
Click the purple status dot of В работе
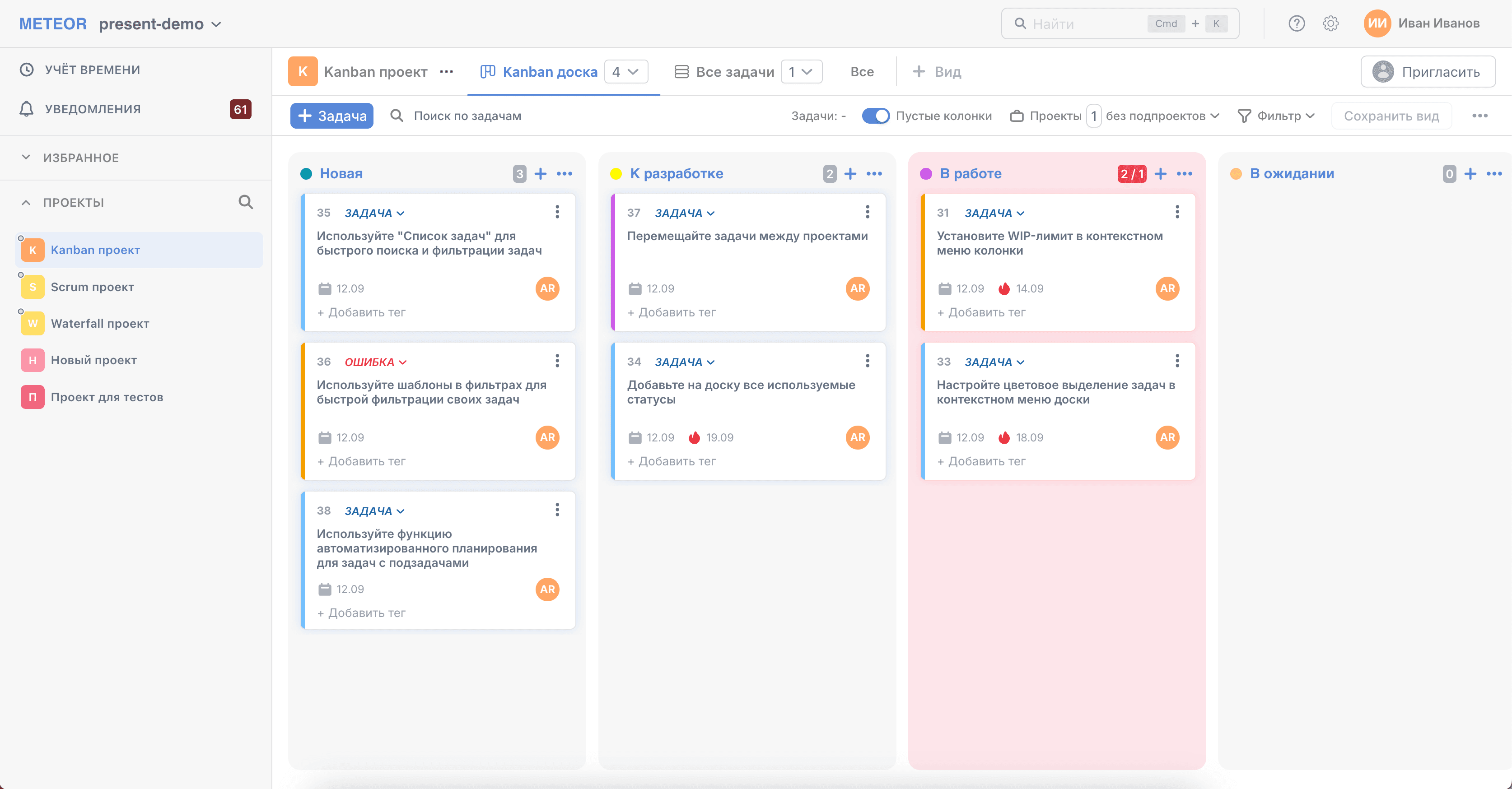[926, 174]
